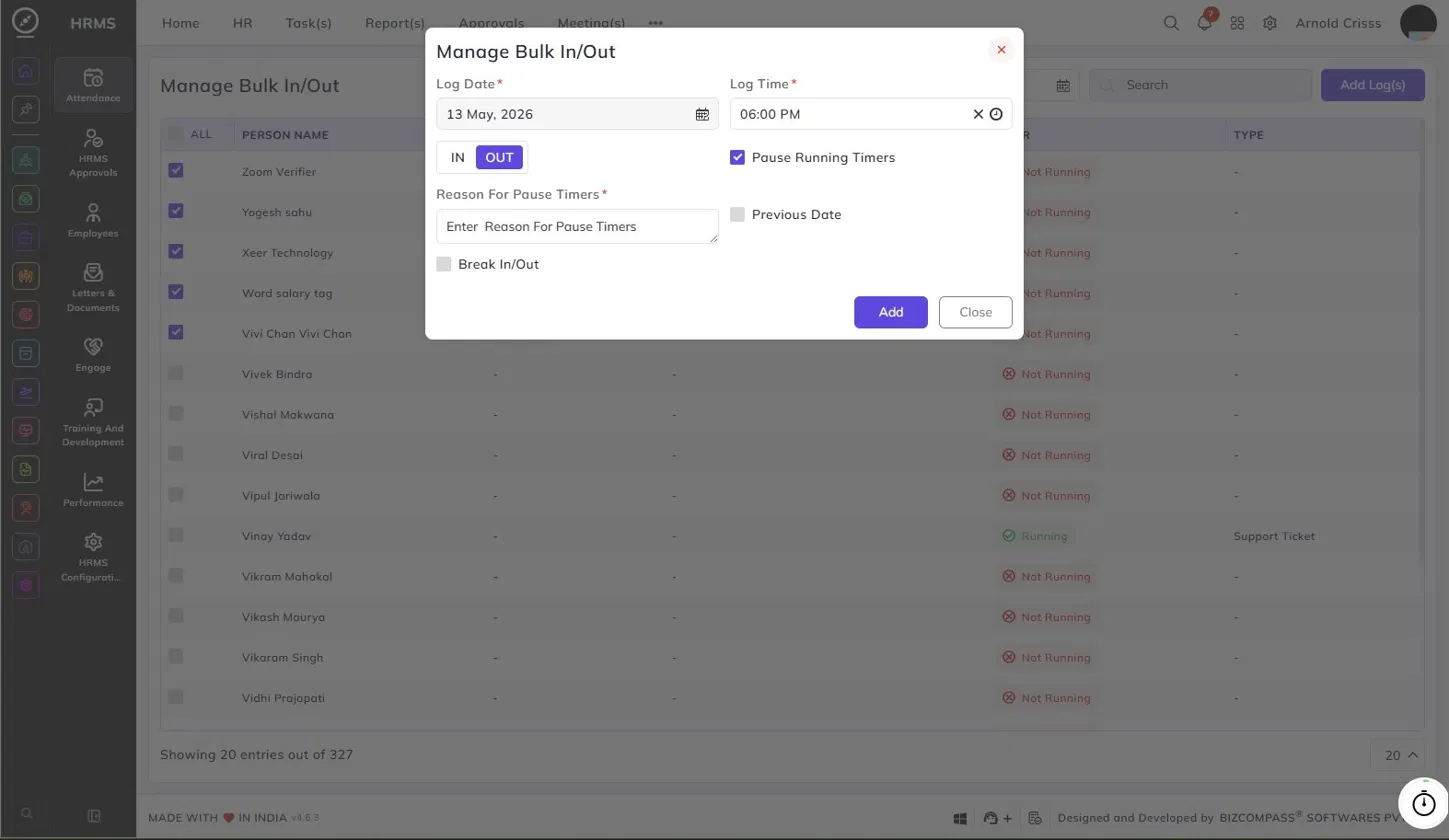Click the PERSON NAME column header

pyautogui.click(x=285, y=135)
